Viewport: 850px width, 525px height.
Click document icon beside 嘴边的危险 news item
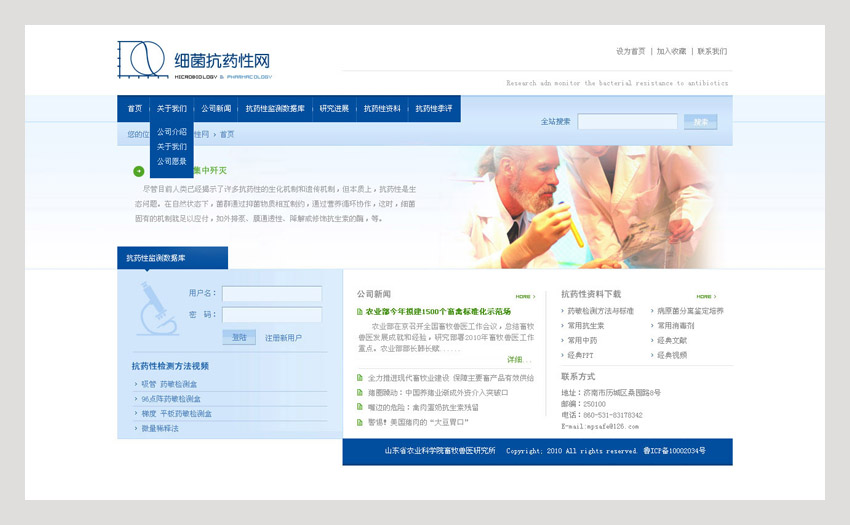coord(360,407)
